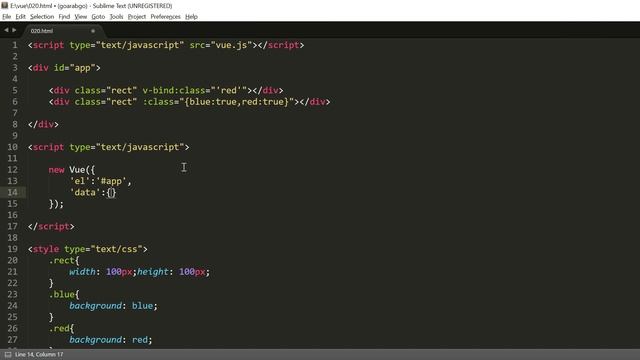Click the '#app' string on line 13

coord(111,181)
